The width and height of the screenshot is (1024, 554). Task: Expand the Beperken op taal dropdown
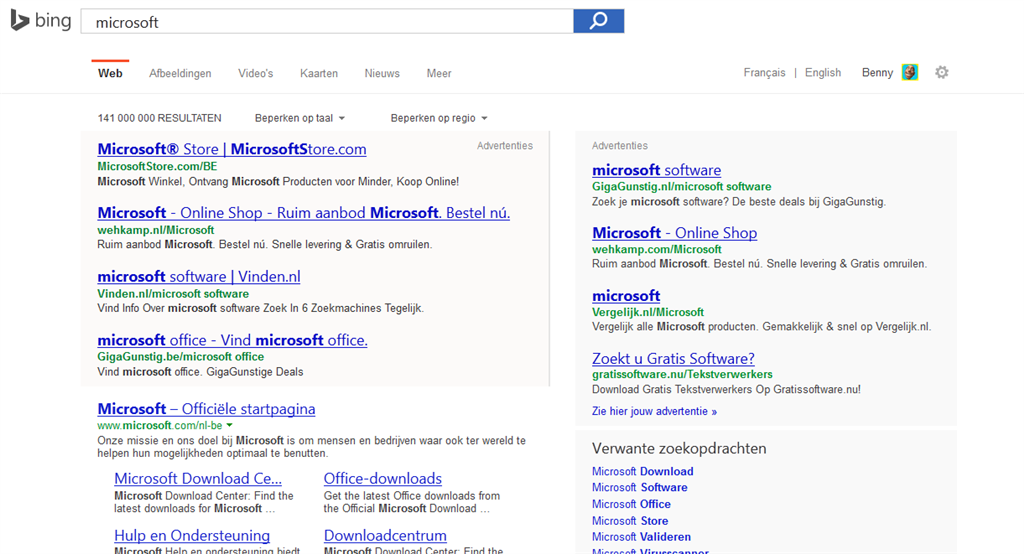point(300,118)
